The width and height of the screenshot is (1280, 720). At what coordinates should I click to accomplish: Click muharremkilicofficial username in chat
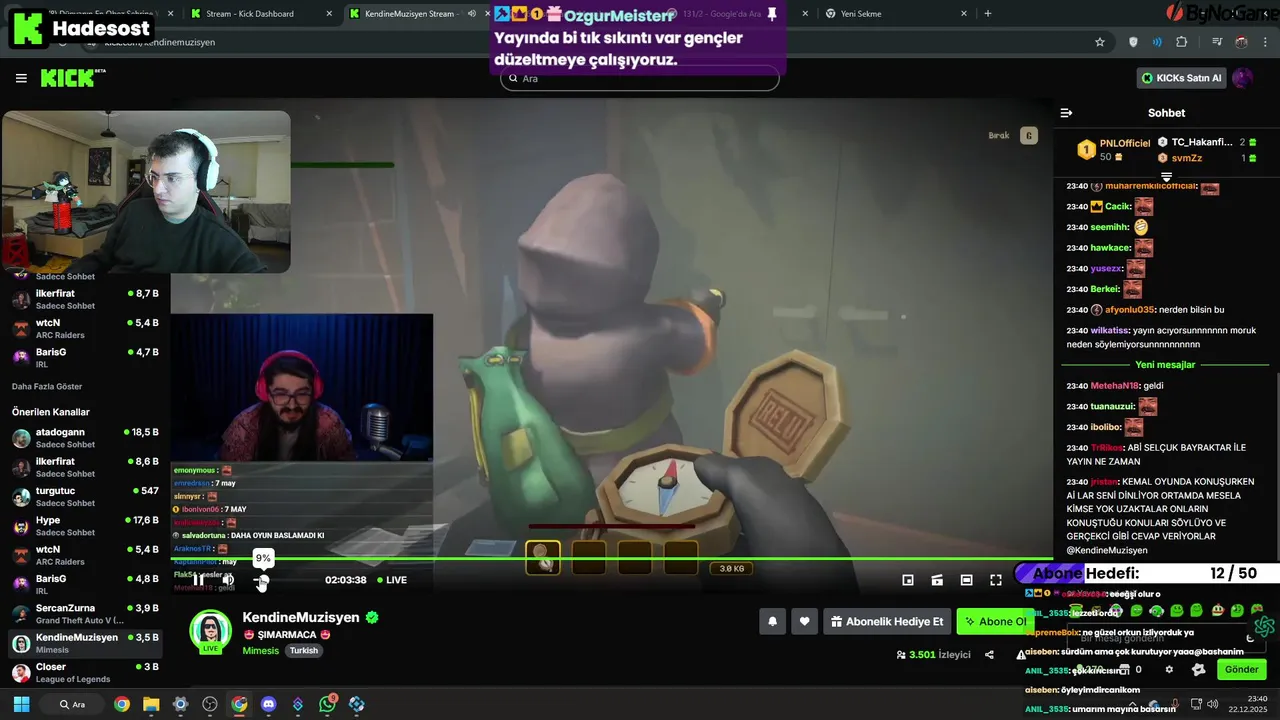point(1148,186)
